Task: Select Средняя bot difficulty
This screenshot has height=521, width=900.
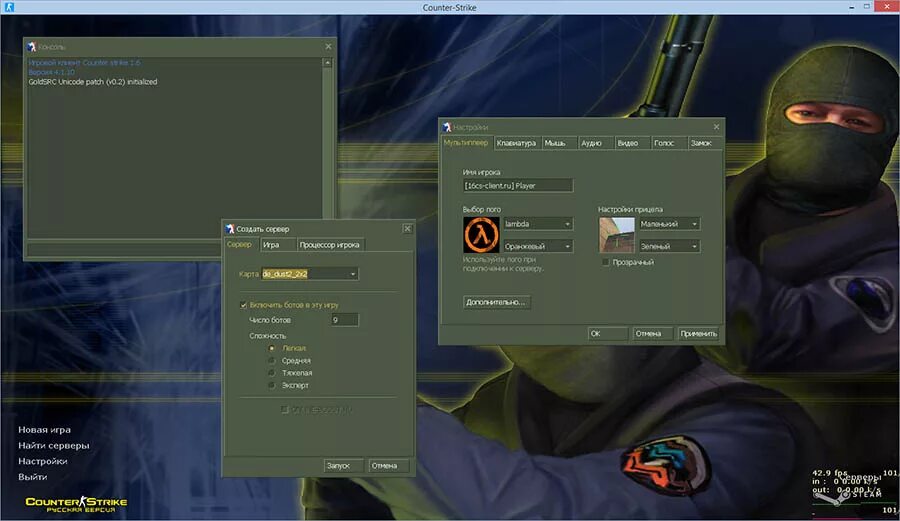Action: (272, 360)
